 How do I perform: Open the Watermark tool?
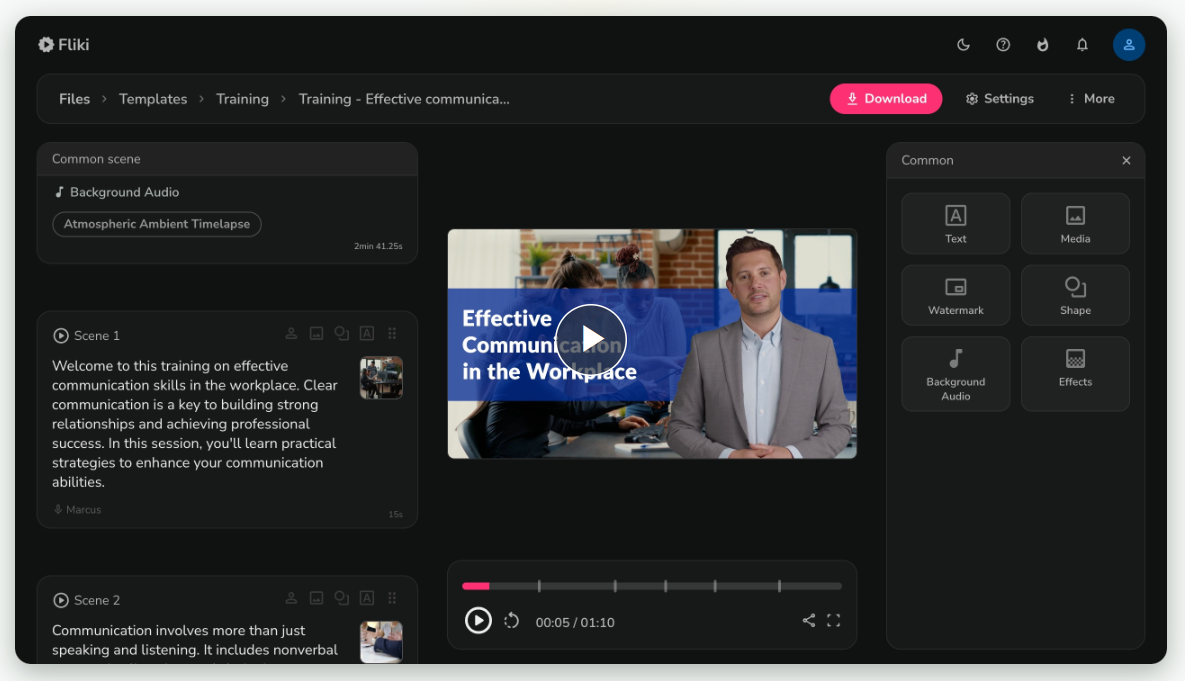[955, 294]
